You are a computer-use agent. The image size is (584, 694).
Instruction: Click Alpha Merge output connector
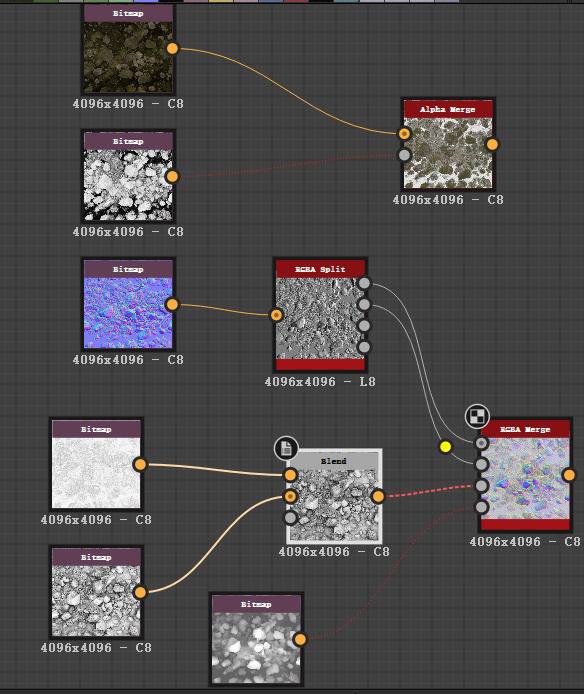pyautogui.click(x=492, y=144)
